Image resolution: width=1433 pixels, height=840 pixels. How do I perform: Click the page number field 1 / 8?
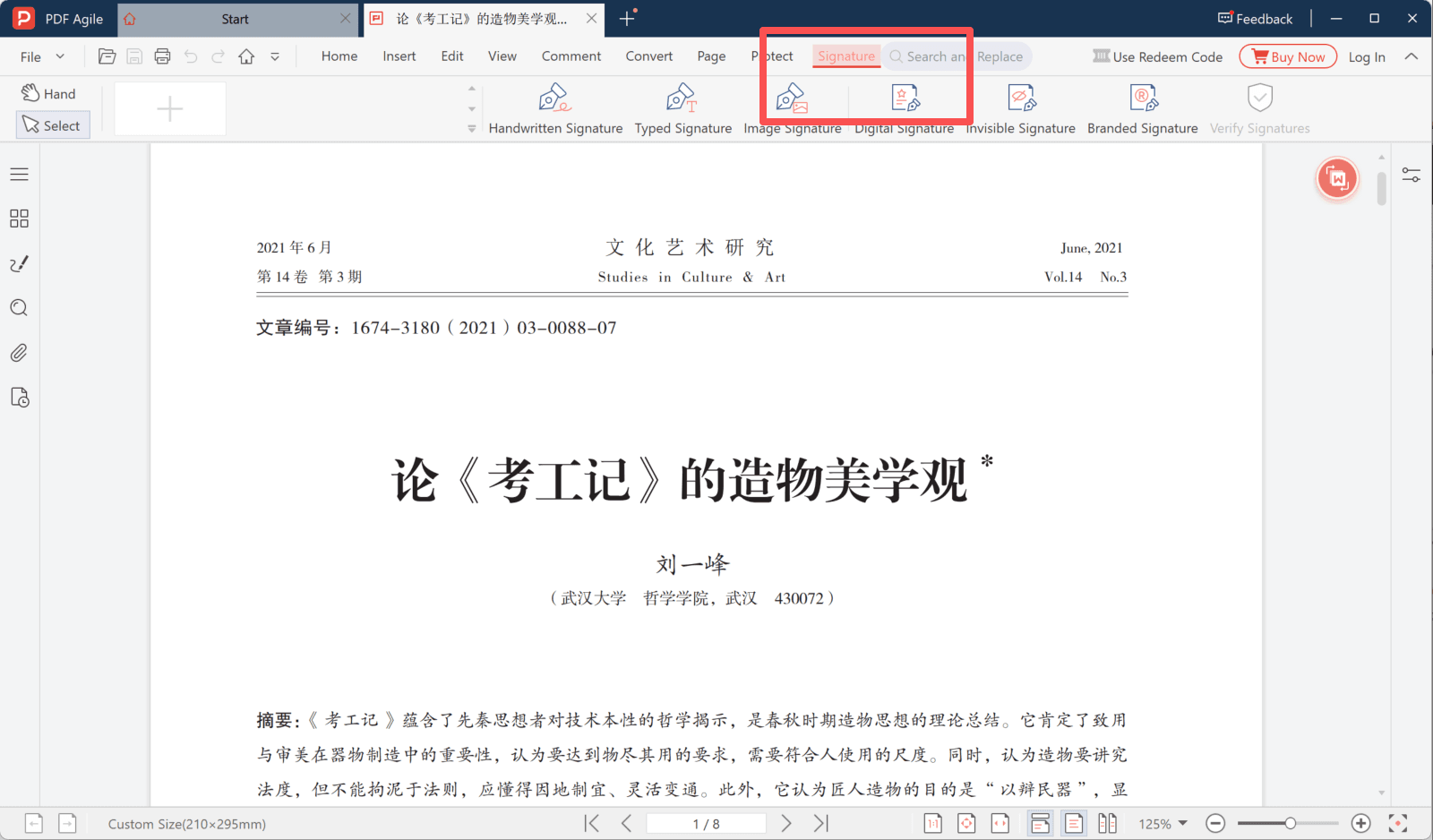pyautogui.click(x=706, y=823)
